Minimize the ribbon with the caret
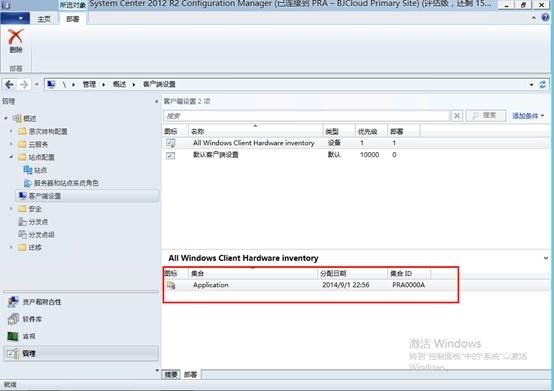 pos(534,18)
